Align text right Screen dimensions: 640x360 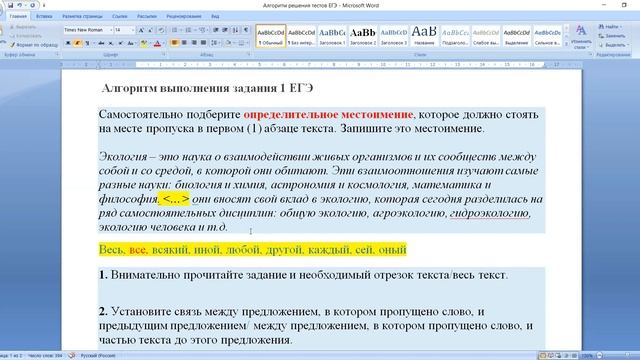pyautogui.click(x=194, y=43)
